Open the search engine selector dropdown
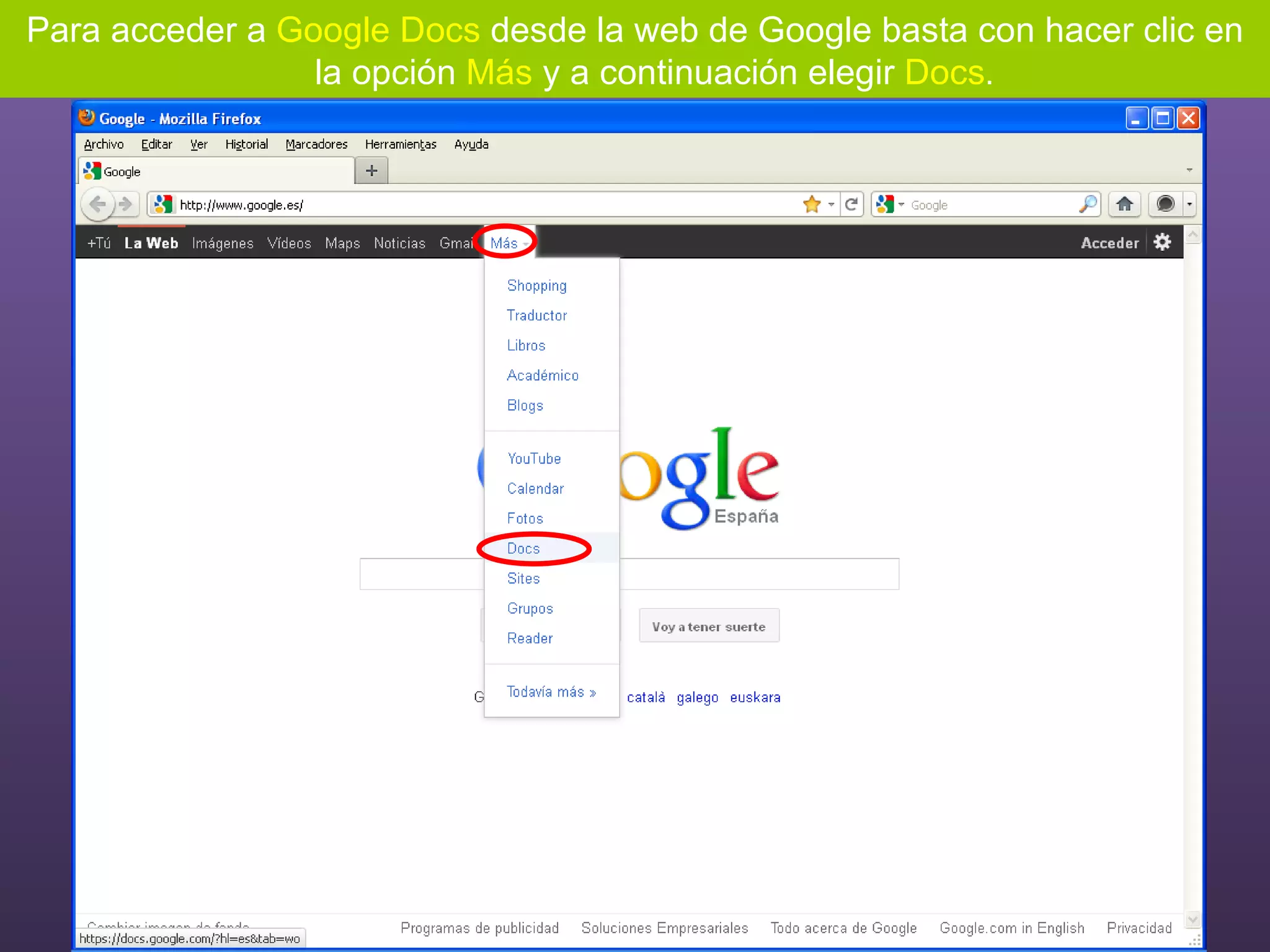This screenshot has width=1270, height=952. tap(890, 205)
